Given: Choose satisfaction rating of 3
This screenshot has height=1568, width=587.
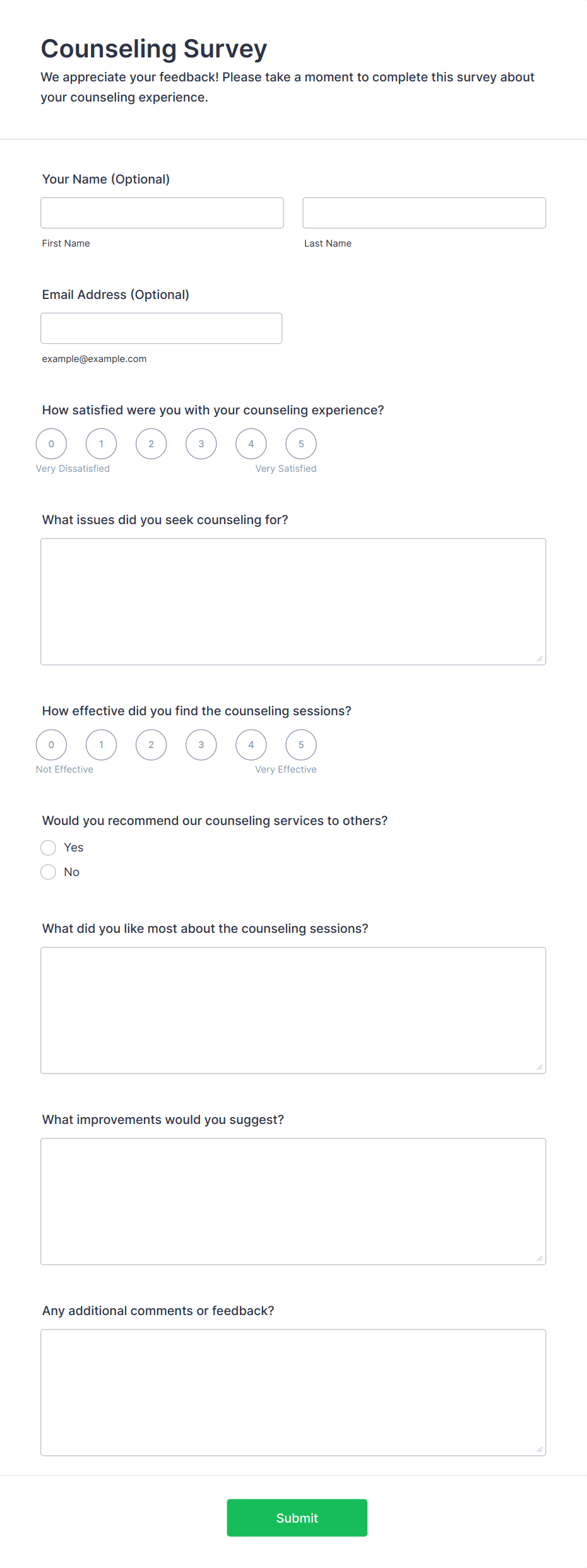Looking at the screenshot, I should 201,443.
